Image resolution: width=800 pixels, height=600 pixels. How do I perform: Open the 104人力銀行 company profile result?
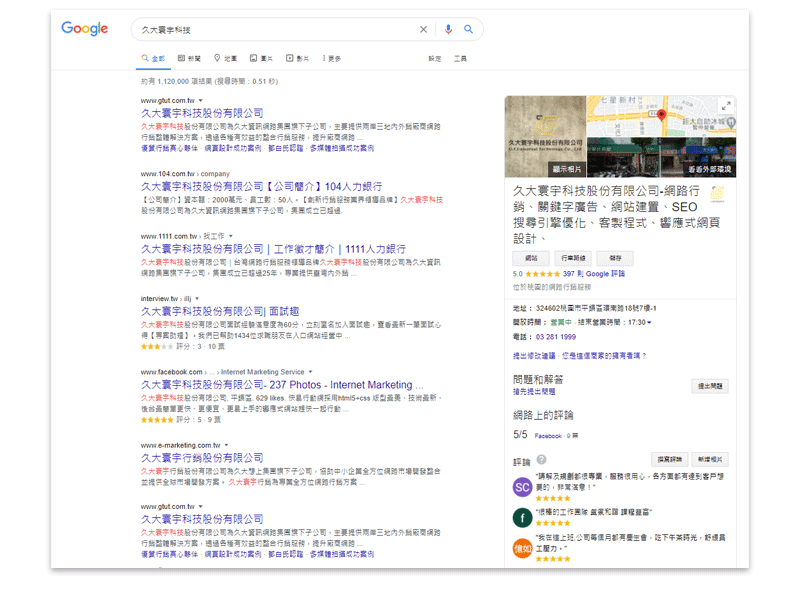261,187
